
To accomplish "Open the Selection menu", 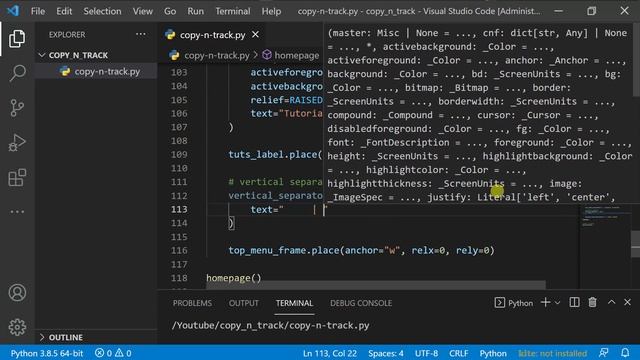I will pos(102,11).
